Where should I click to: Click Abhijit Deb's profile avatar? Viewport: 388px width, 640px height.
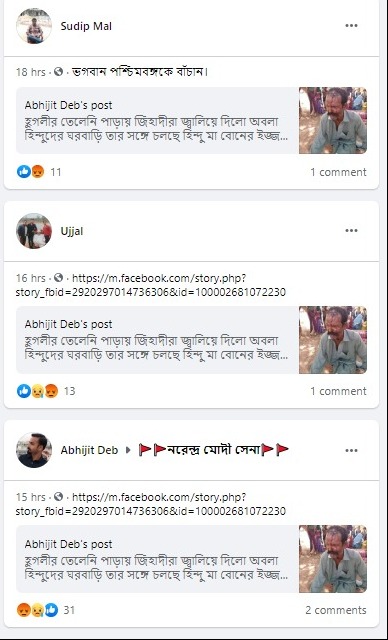pyautogui.click(x=34, y=450)
